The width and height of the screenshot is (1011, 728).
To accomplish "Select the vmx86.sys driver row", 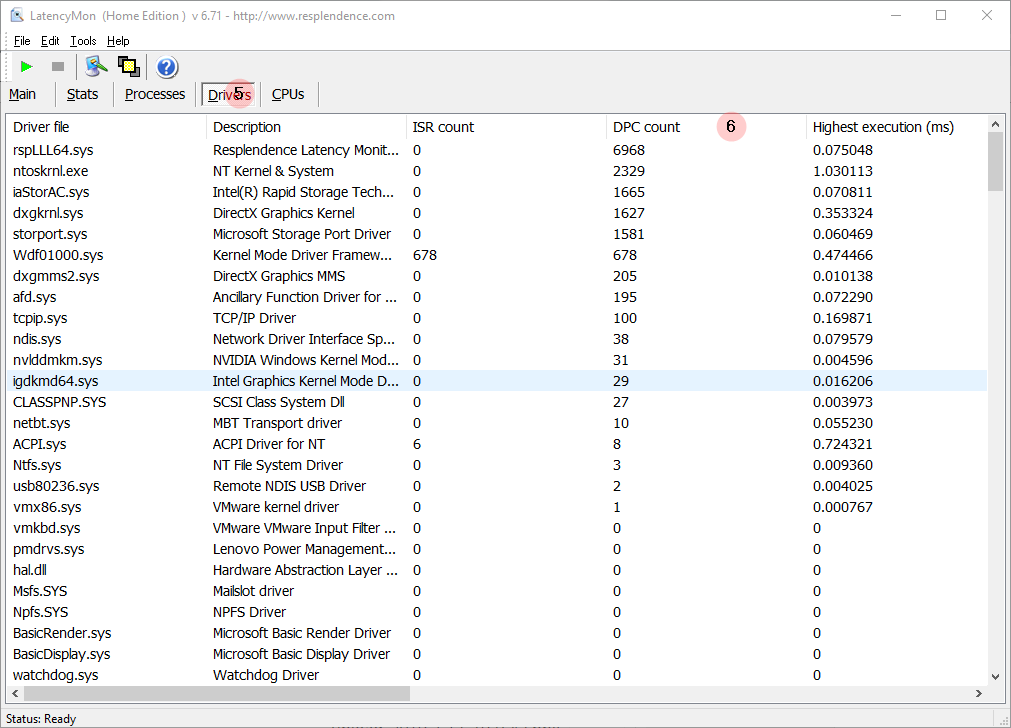I will [496, 507].
